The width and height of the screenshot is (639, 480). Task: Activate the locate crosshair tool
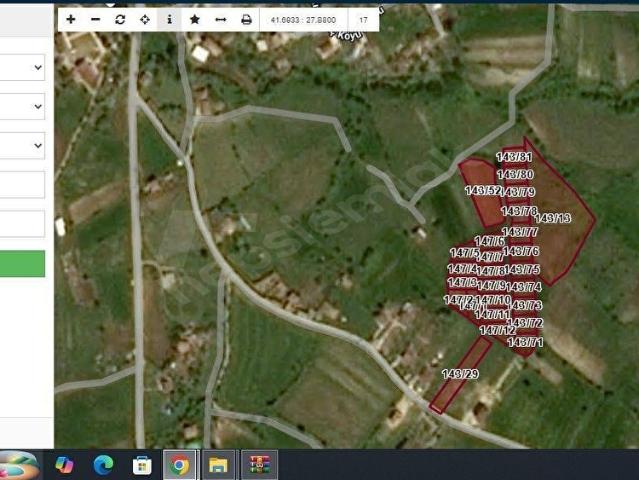click(145, 19)
